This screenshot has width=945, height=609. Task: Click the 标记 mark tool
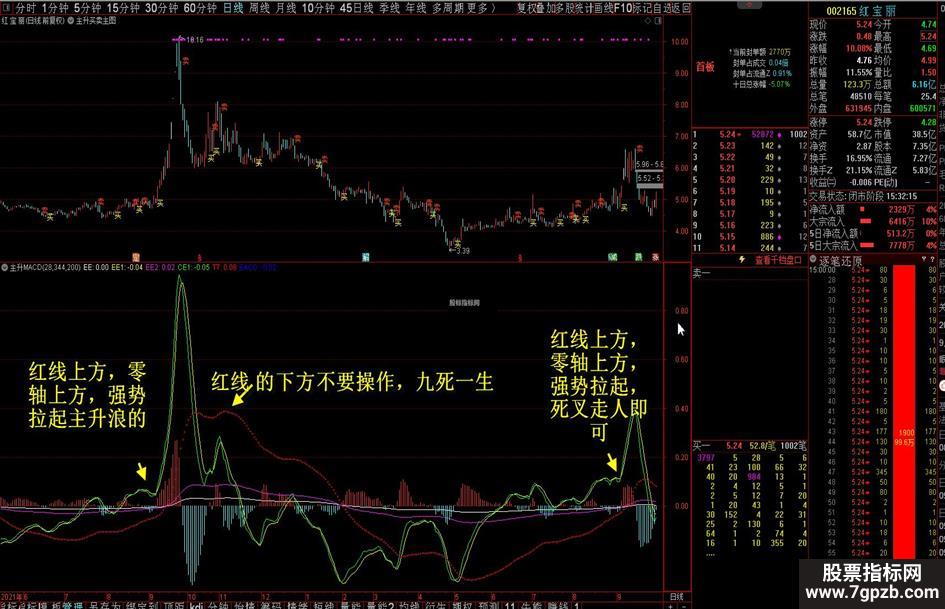tap(641, 8)
